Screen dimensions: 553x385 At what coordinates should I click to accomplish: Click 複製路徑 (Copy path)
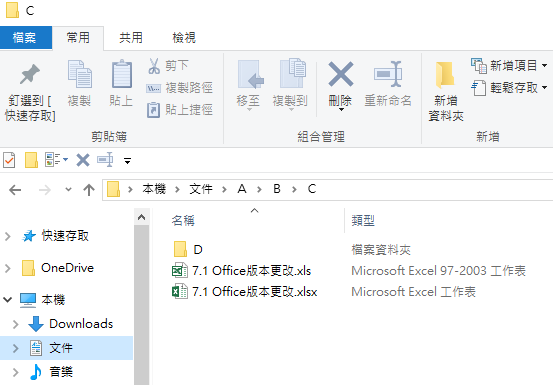179,87
